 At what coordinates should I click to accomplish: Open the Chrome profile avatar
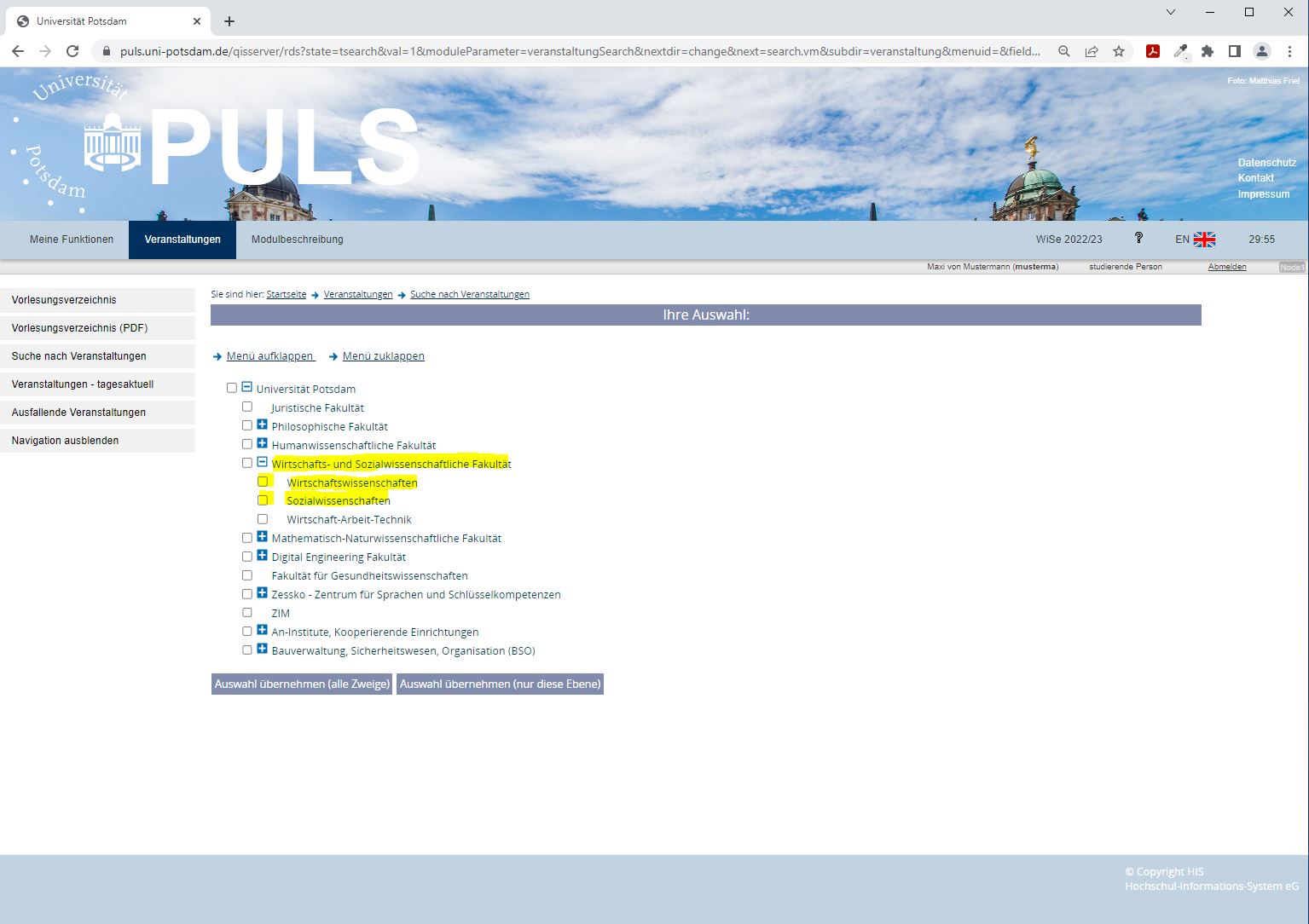click(1261, 51)
